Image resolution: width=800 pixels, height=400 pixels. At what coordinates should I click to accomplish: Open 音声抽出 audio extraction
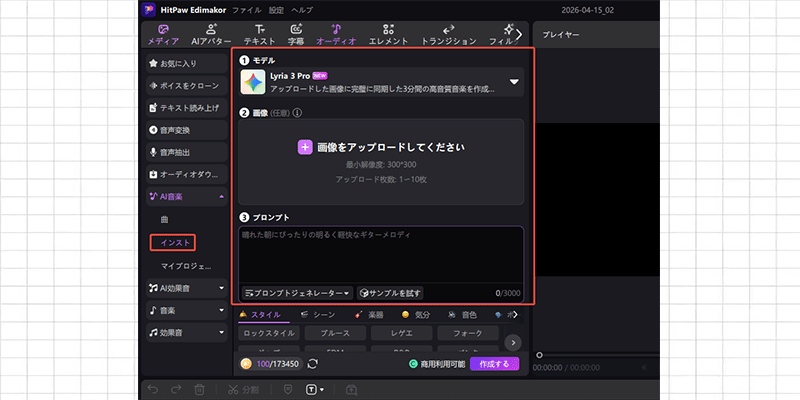click(187, 153)
